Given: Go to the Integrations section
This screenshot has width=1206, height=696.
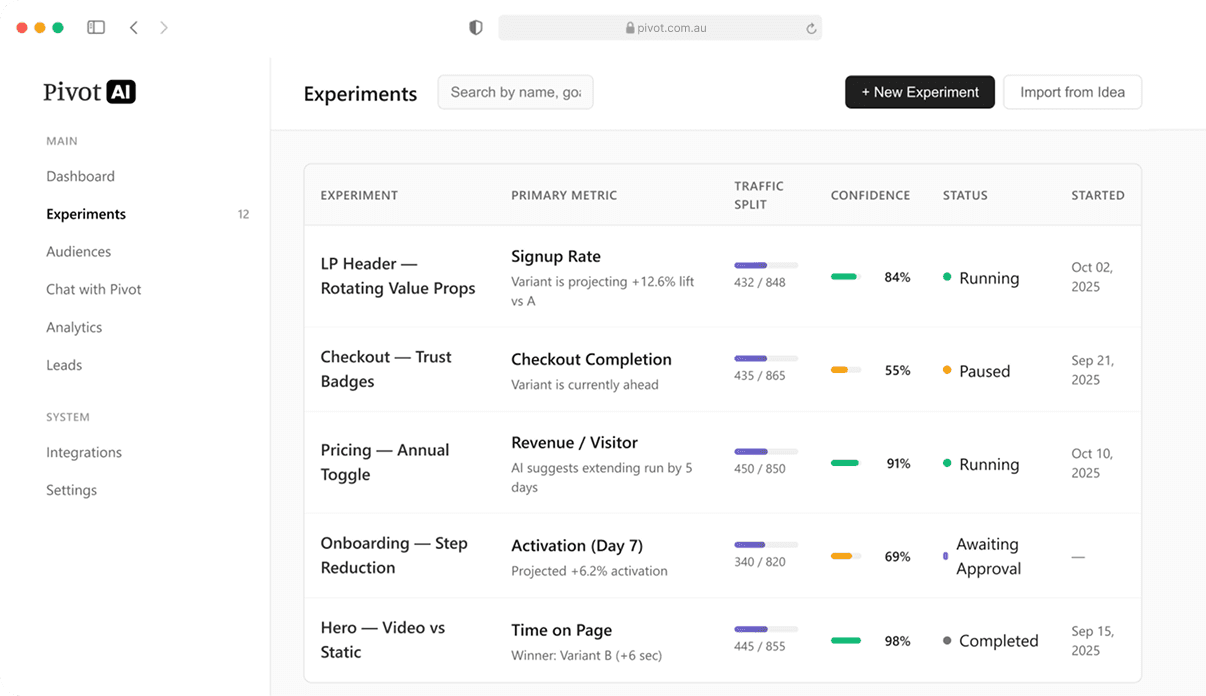Looking at the screenshot, I should coord(84,452).
